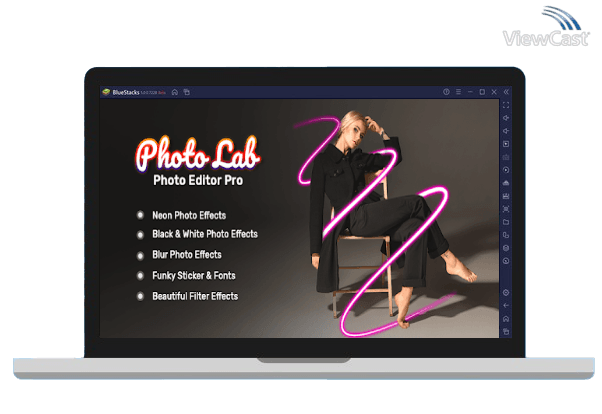602x414 pixels.
Task: Take a screenshot with the capture icon
Action: pos(506,209)
